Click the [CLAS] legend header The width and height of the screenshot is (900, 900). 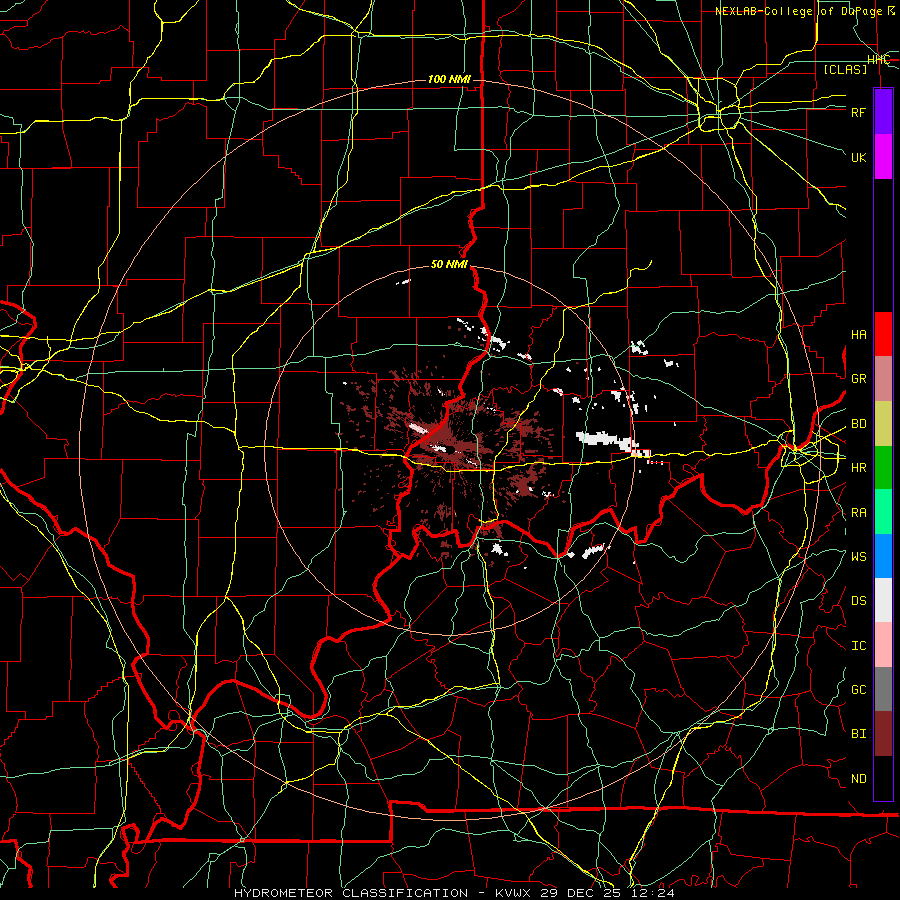pyautogui.click(x=845, y=69)
